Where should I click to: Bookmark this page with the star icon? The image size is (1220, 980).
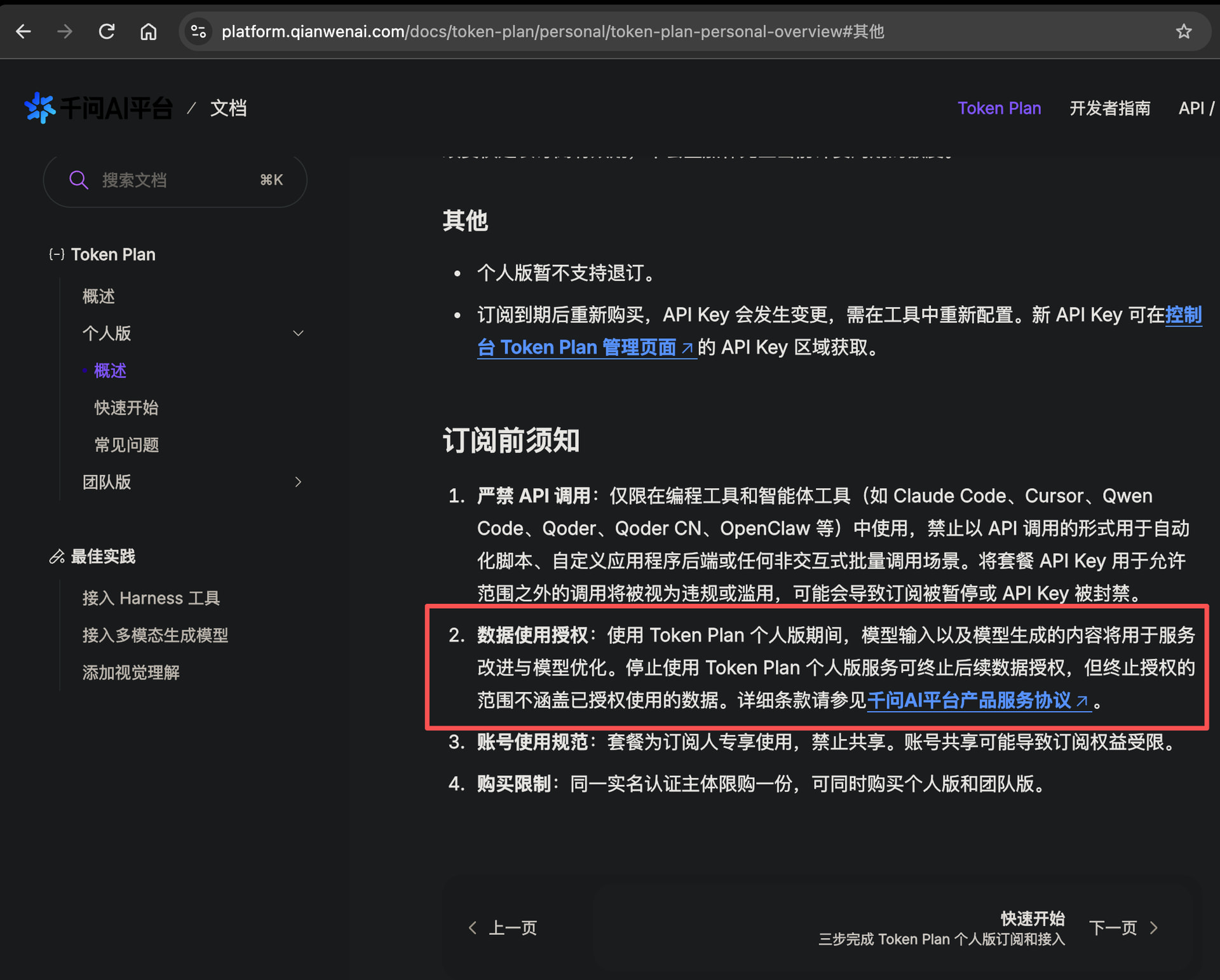pos(1183,31)
